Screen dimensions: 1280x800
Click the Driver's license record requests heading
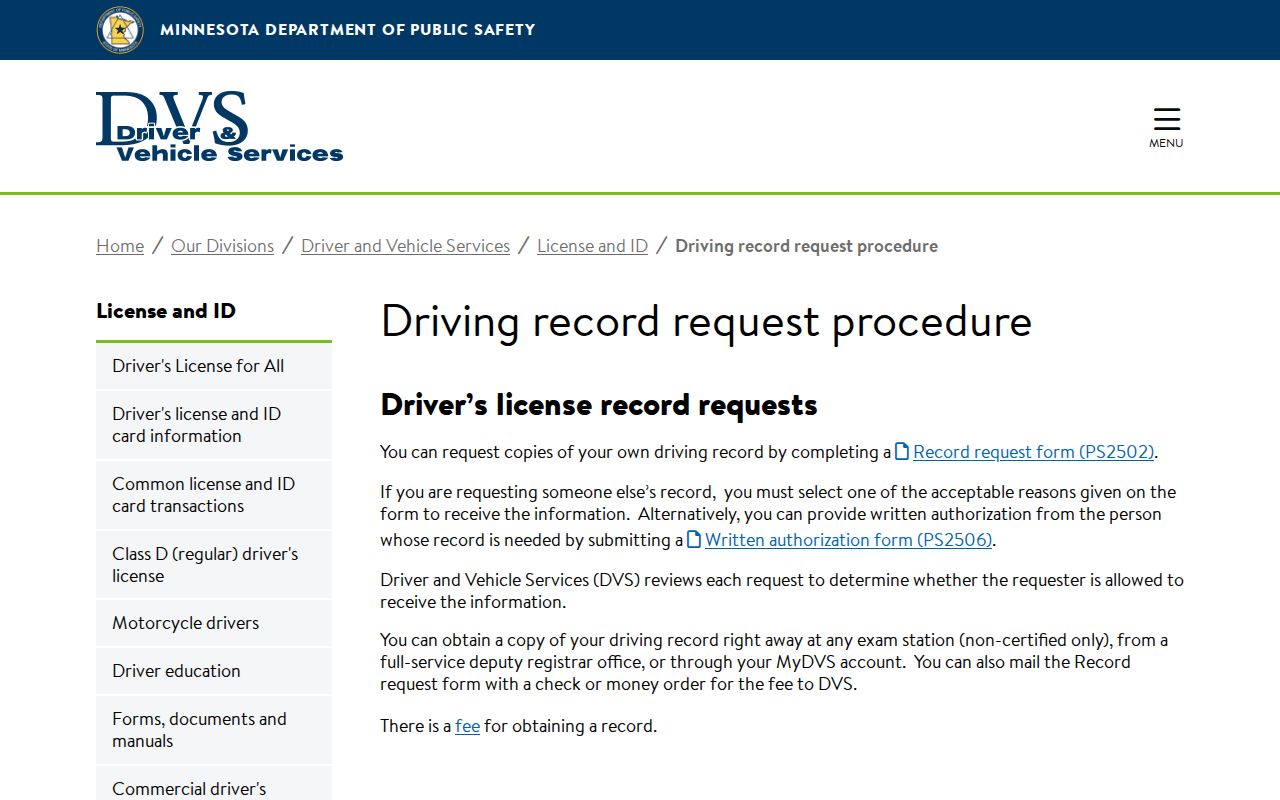coord(599,405)
